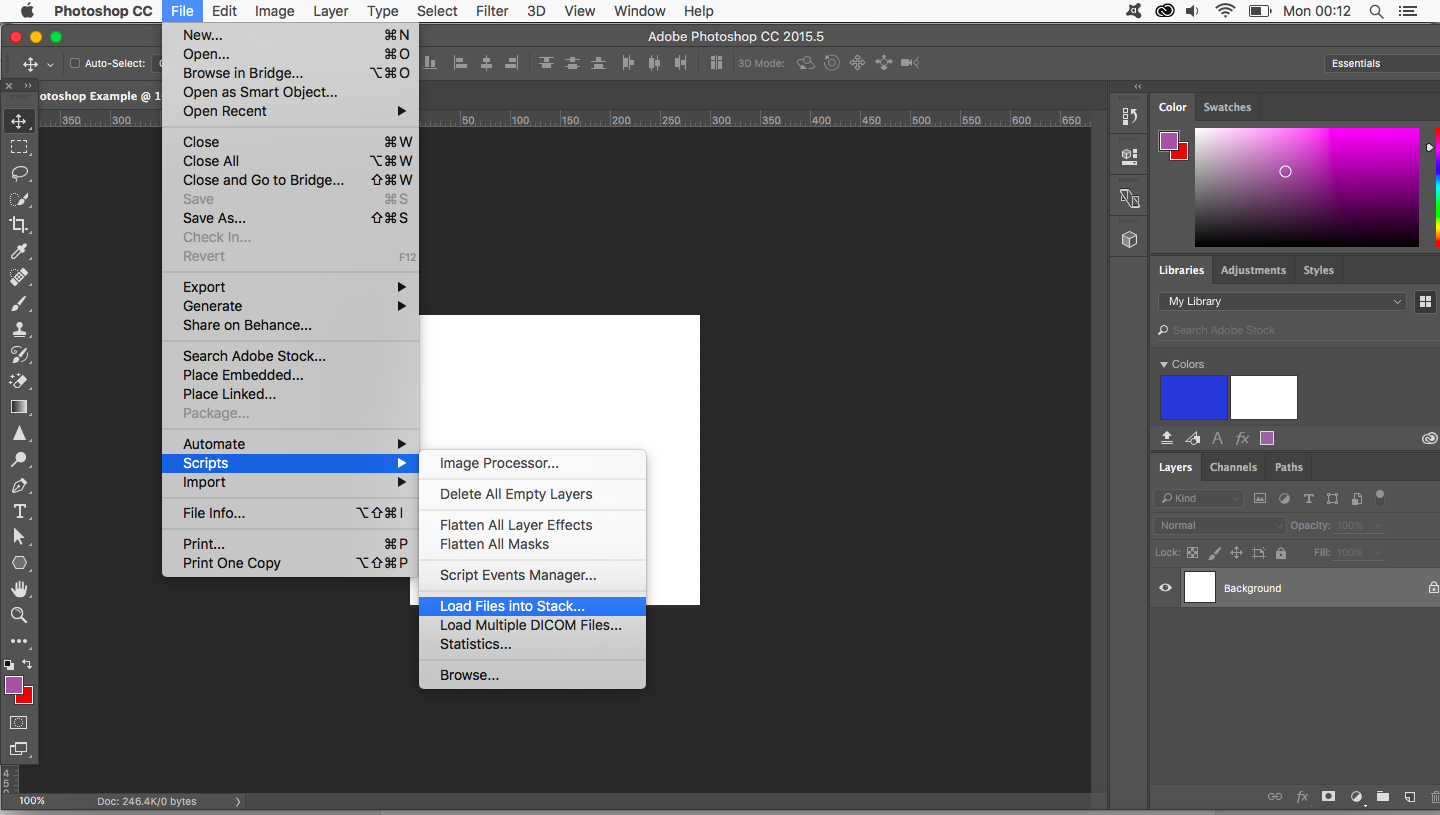The height and width of the screenshot is (815, 1440).
Task: Choose Save As from File menu
Action: coord(290,218)
